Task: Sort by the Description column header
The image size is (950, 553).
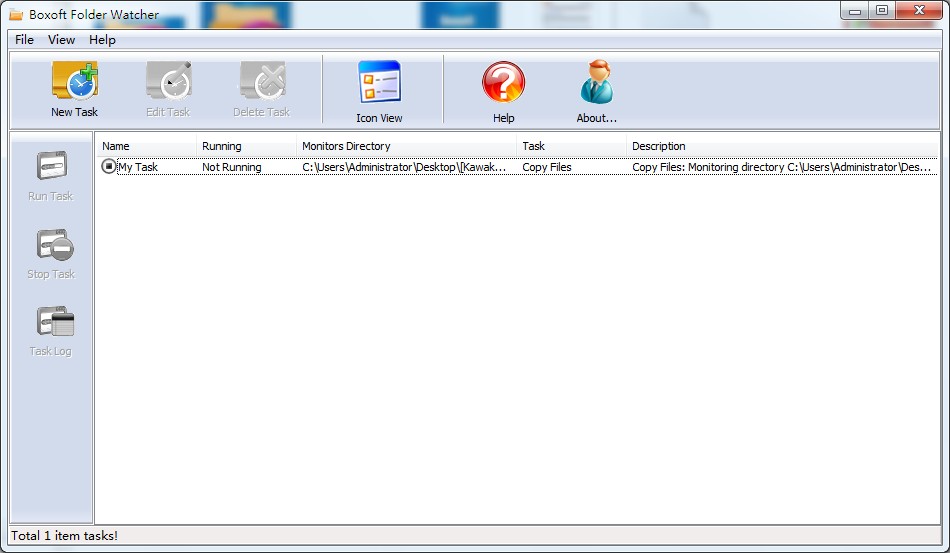Action: click(782, 146)
